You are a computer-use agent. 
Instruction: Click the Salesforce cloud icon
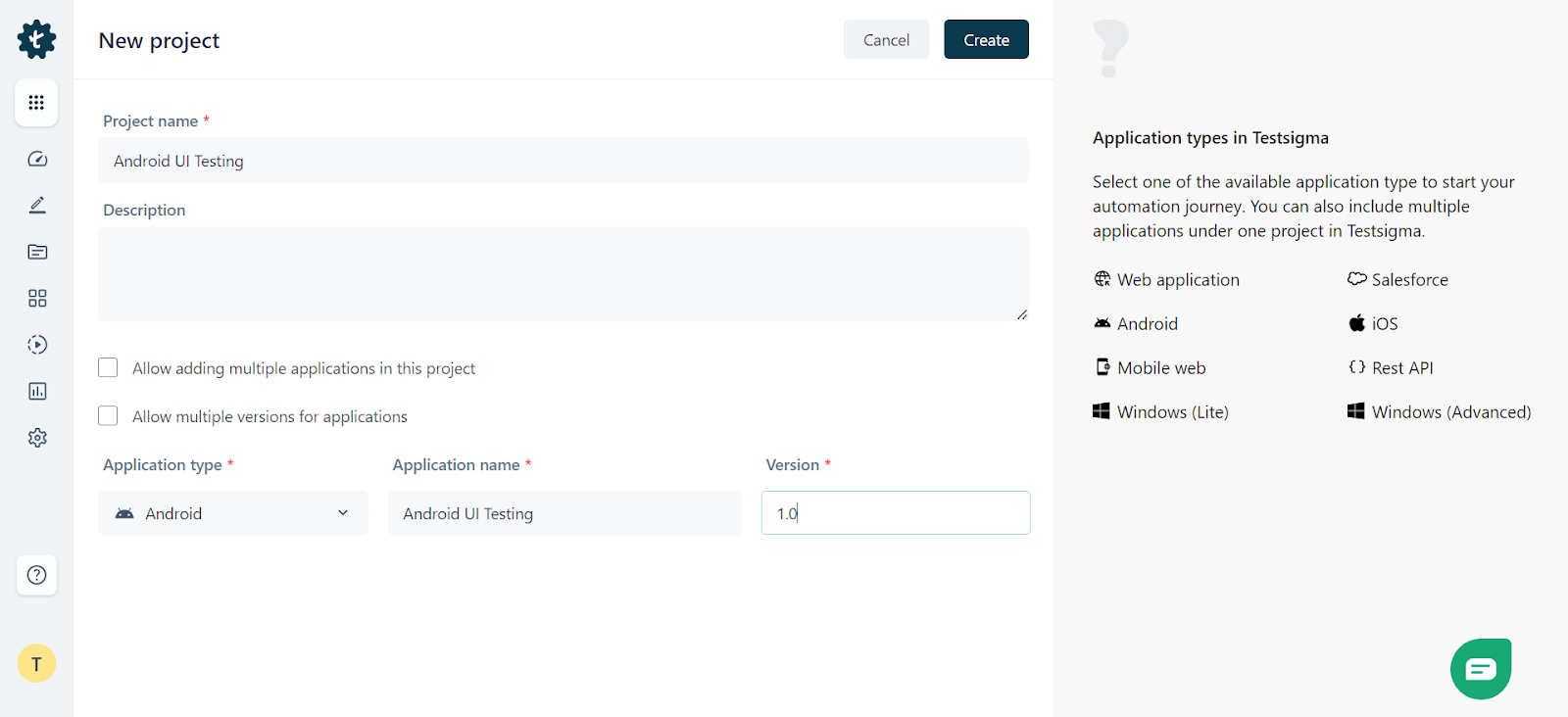pyautogui.click(x=1356, y=279)
